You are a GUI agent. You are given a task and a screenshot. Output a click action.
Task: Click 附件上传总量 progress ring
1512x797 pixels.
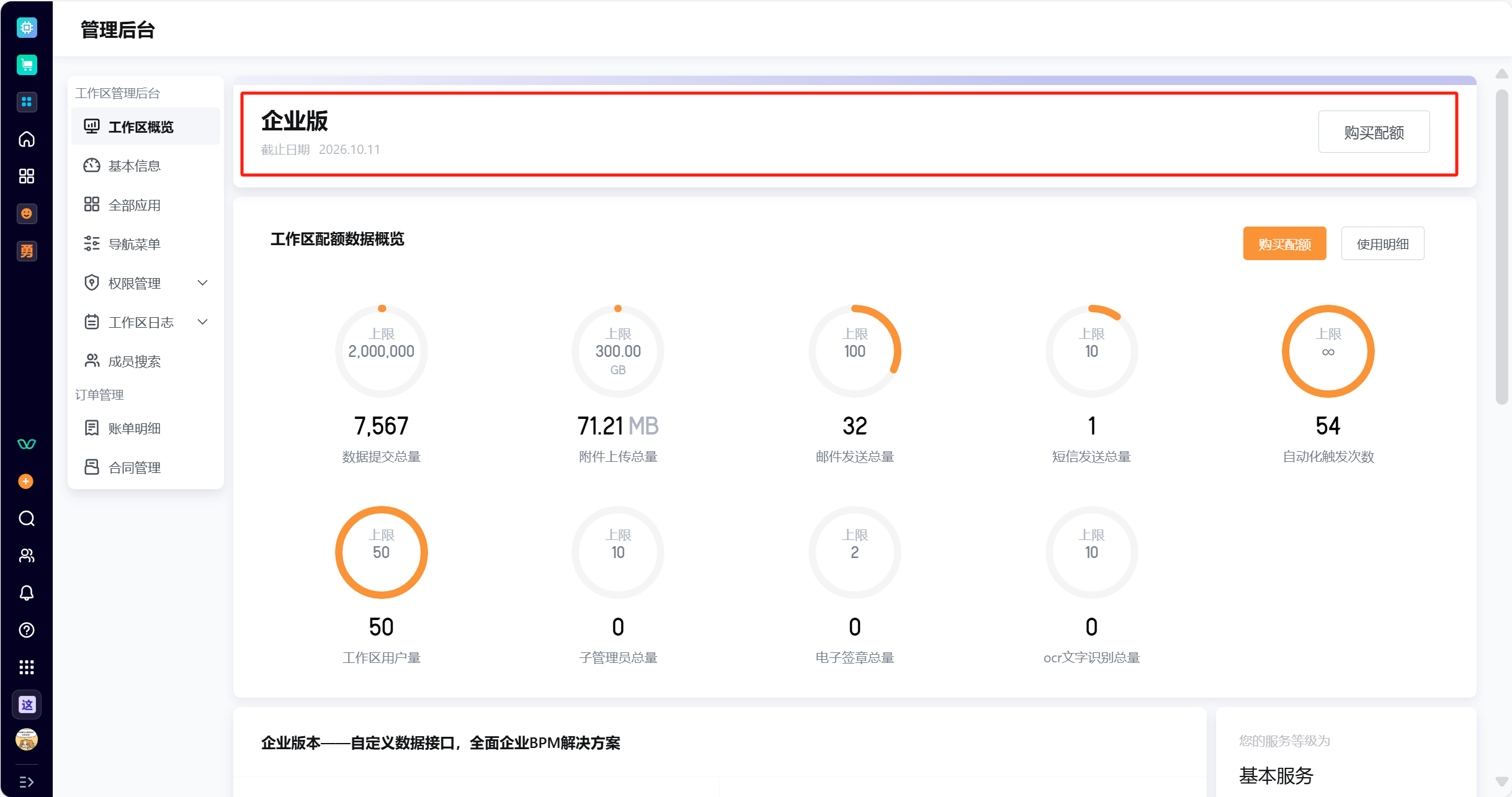pos(618,351)
